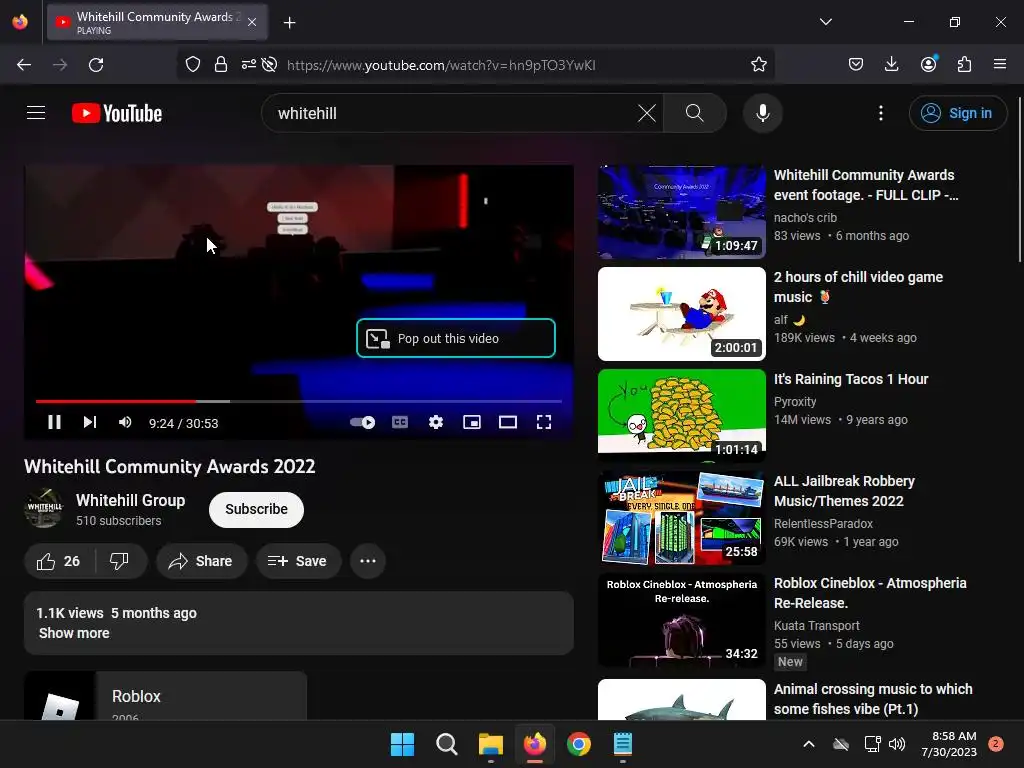Open the nacho's crib channel name
The width and height of the screenshot is (1024, 768).
(805, 217)
